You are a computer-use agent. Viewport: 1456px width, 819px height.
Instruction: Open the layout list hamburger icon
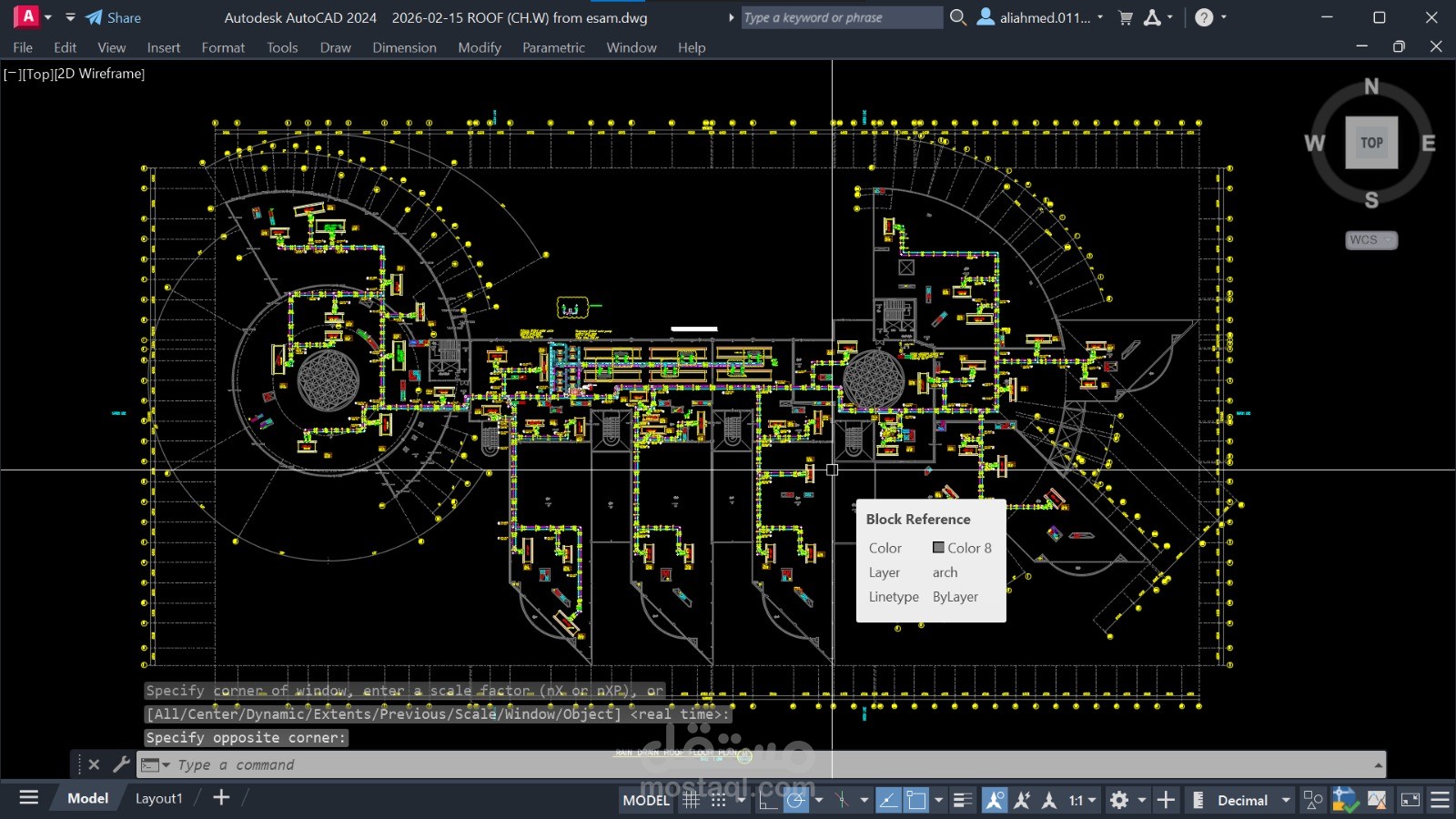tap(29, 798)
